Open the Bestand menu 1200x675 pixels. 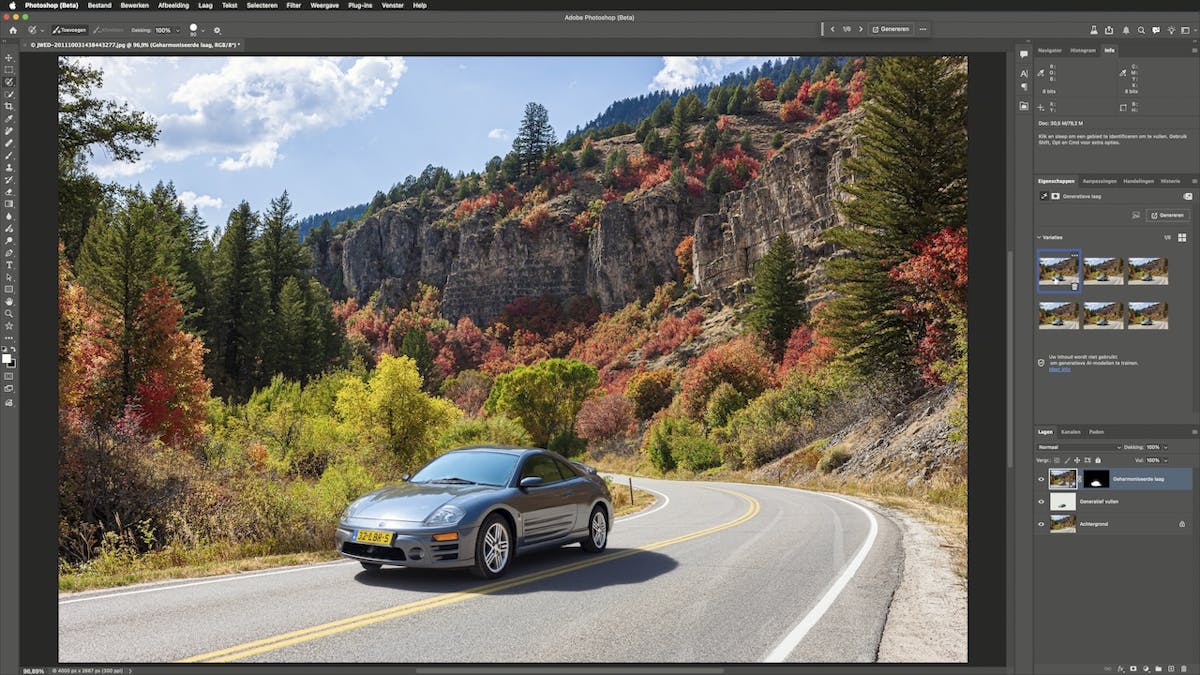[100, 5]
